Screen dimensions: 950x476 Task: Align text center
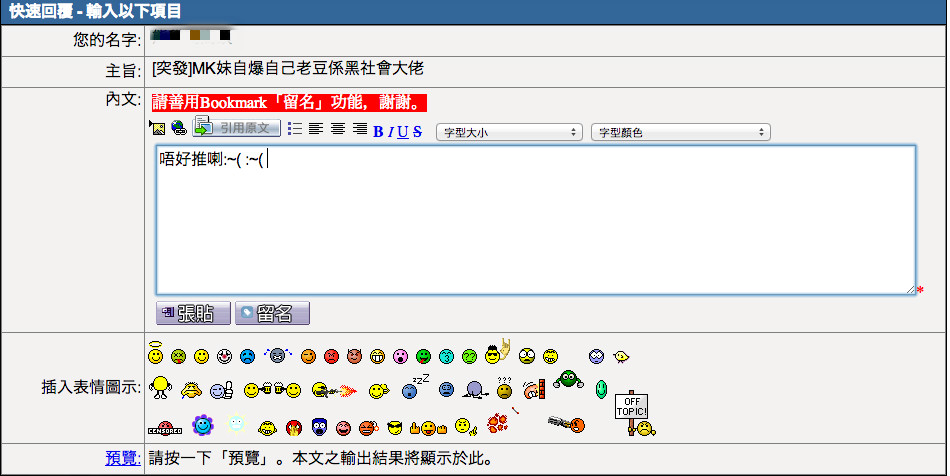point(337,128)
